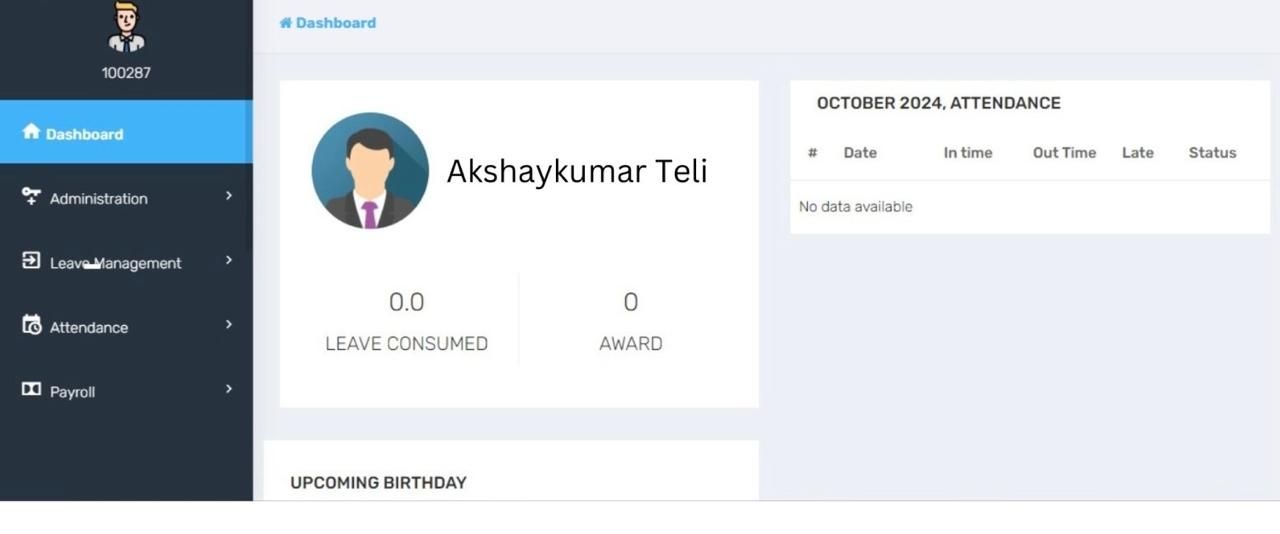Expand the Payroll menu chevron
The height and width of the screenshot is (534, 1280).
229,389
